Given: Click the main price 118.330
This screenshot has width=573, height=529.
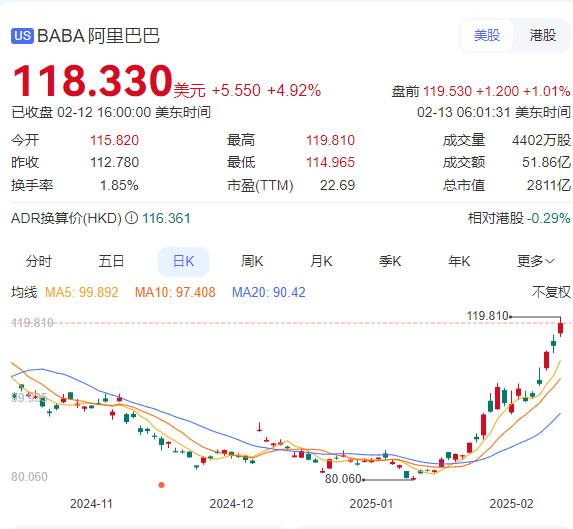Looking at the screenshot, I should (92, 80).
